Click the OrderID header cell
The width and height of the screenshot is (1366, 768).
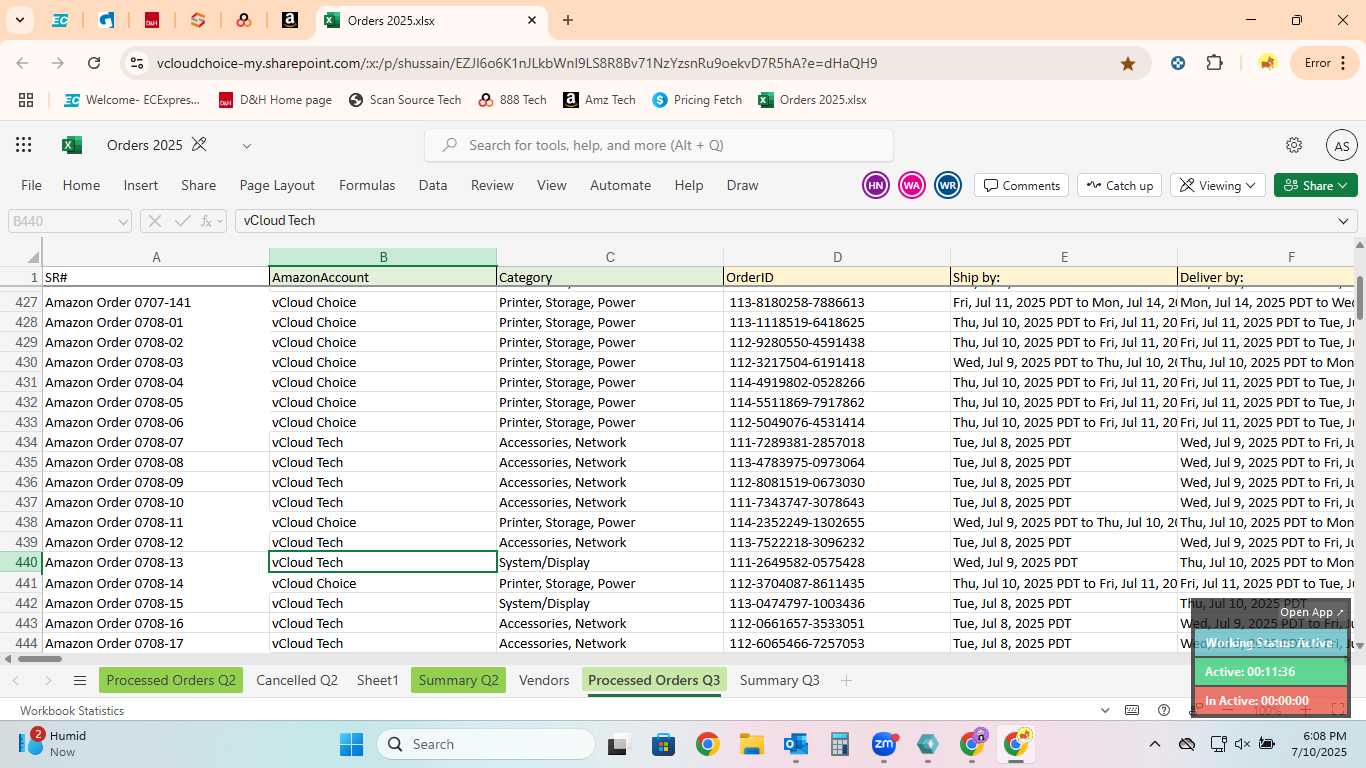837,277
